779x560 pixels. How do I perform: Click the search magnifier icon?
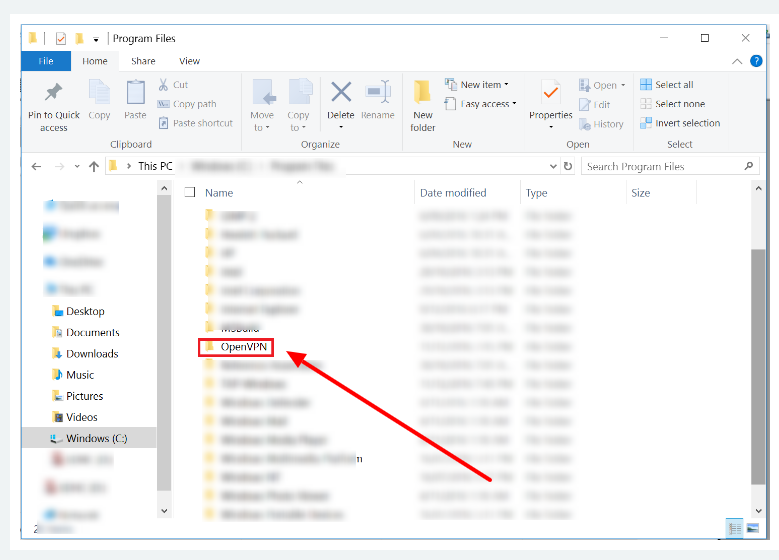click(749, 166)
